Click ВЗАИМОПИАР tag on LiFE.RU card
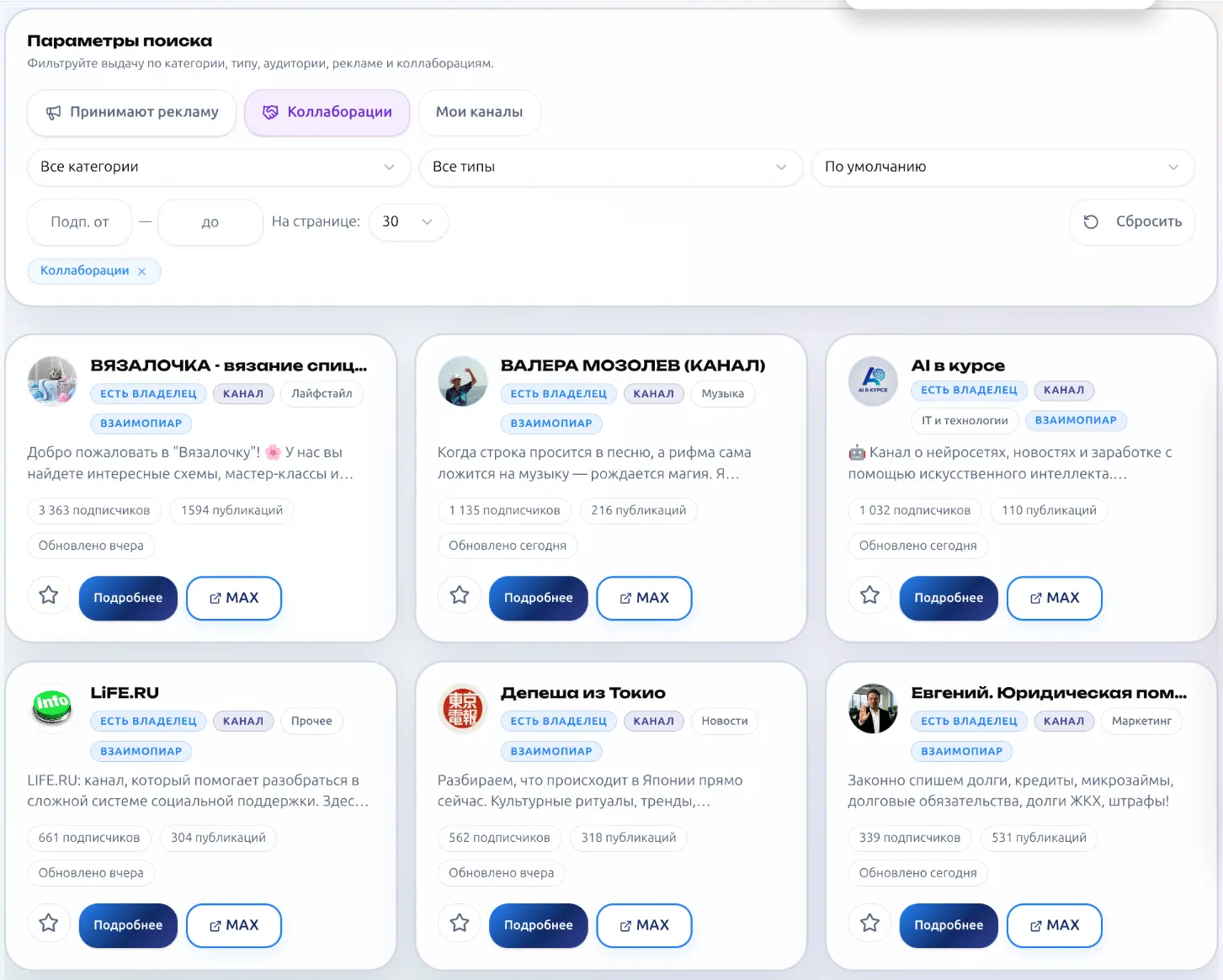 (141, 751)
